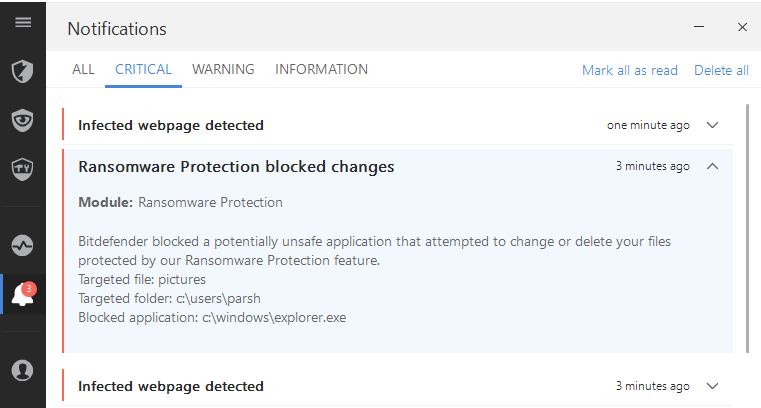
Task: Open the Protection shield section
Action: [x=22, y=72]
